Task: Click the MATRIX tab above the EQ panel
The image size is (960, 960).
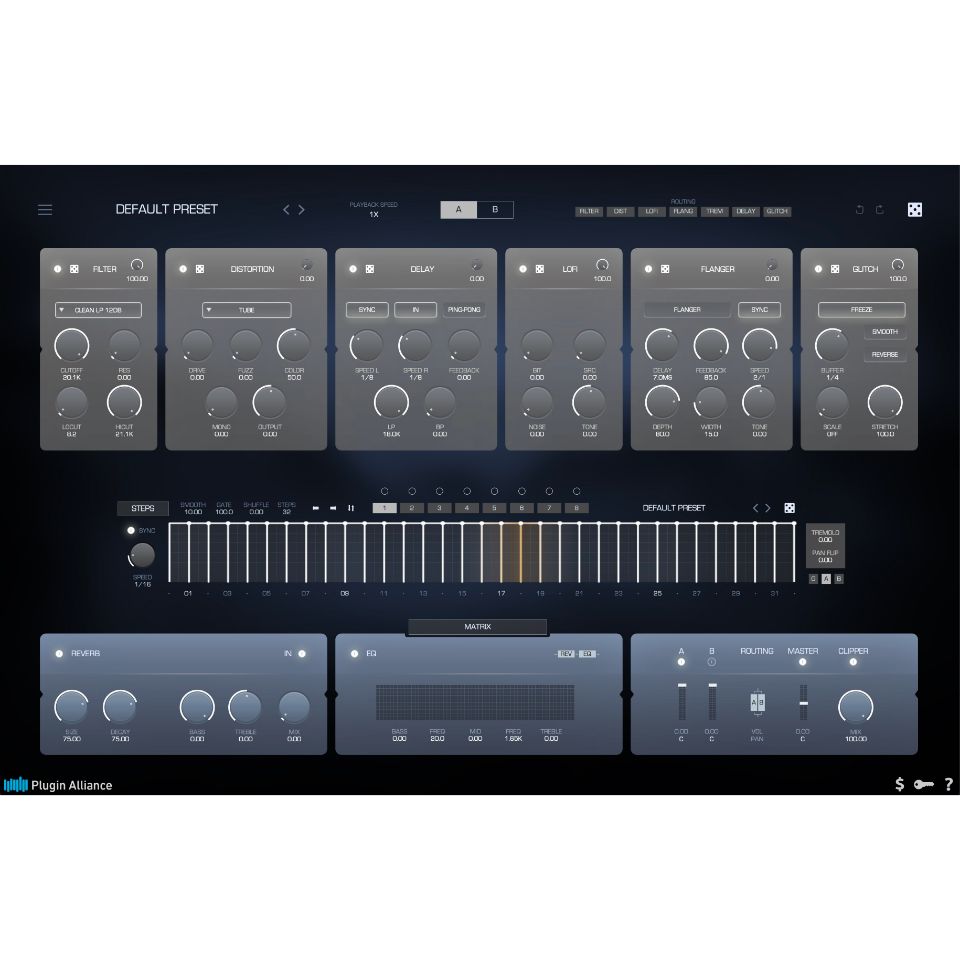Action: click(x=477, y=627)
